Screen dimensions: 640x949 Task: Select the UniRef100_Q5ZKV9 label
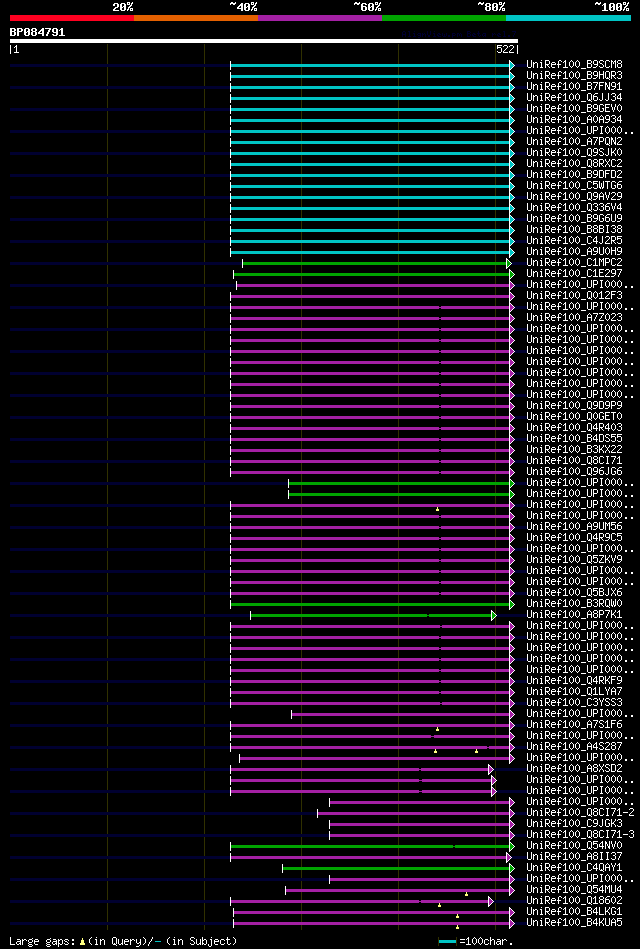574,560
